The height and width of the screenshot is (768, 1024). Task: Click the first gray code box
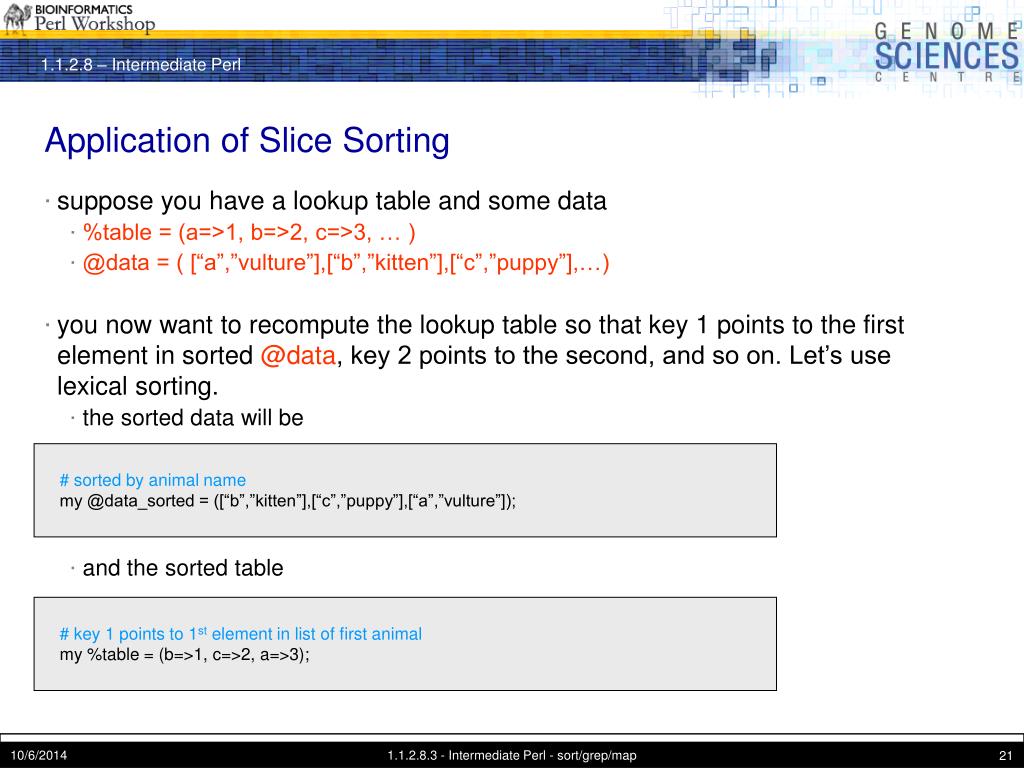405,490
